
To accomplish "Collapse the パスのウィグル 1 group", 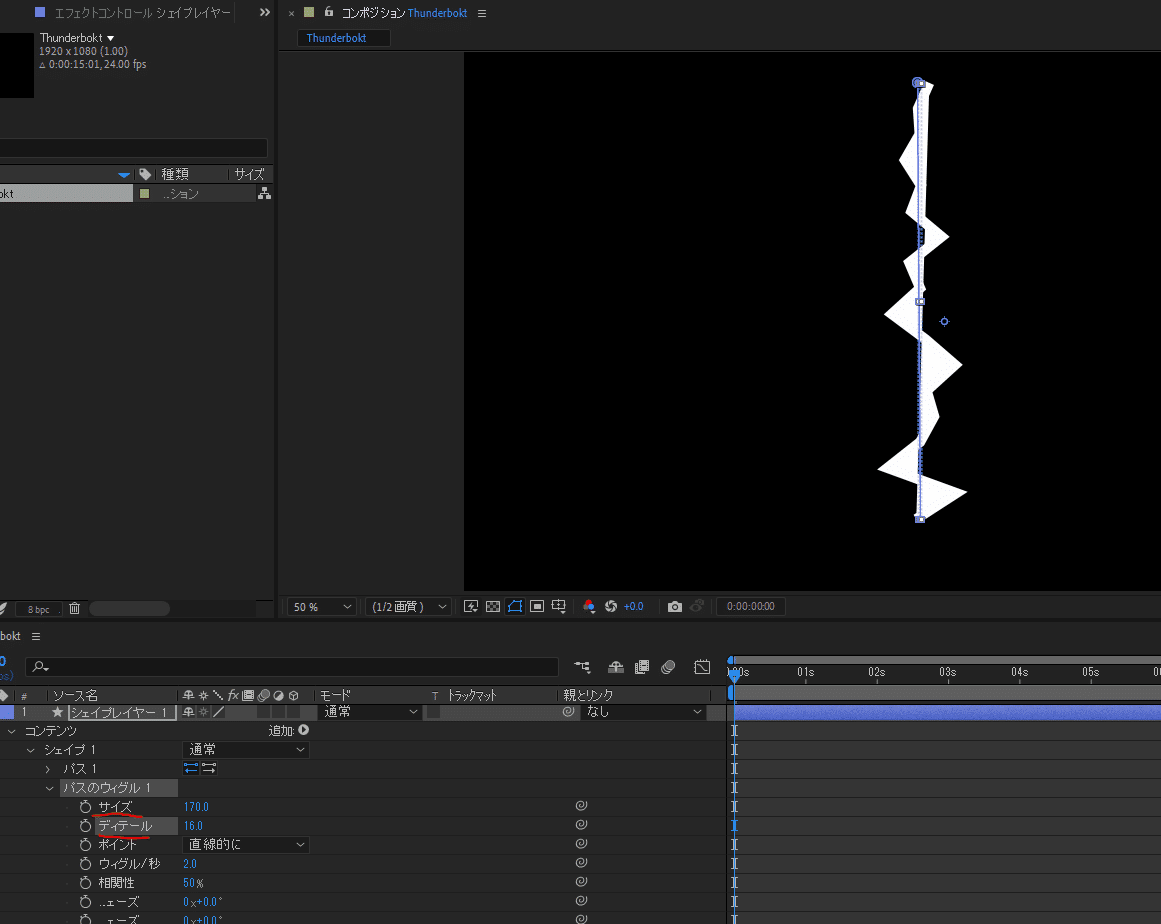I will [x=50, y=788].
